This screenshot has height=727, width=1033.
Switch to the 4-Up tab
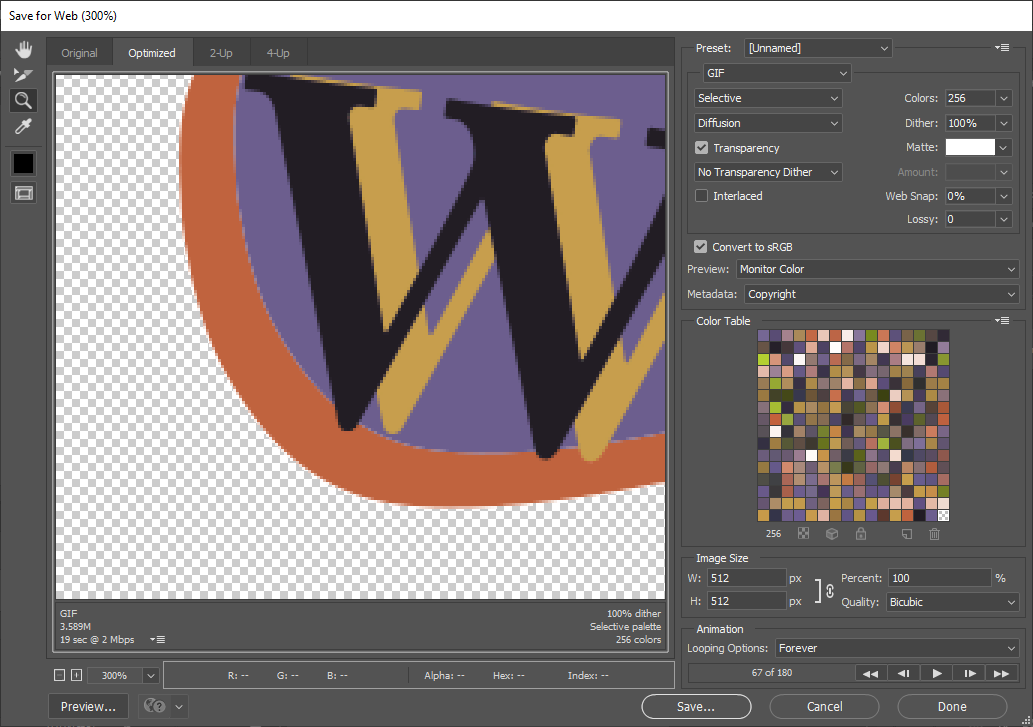tap(278, 53)
